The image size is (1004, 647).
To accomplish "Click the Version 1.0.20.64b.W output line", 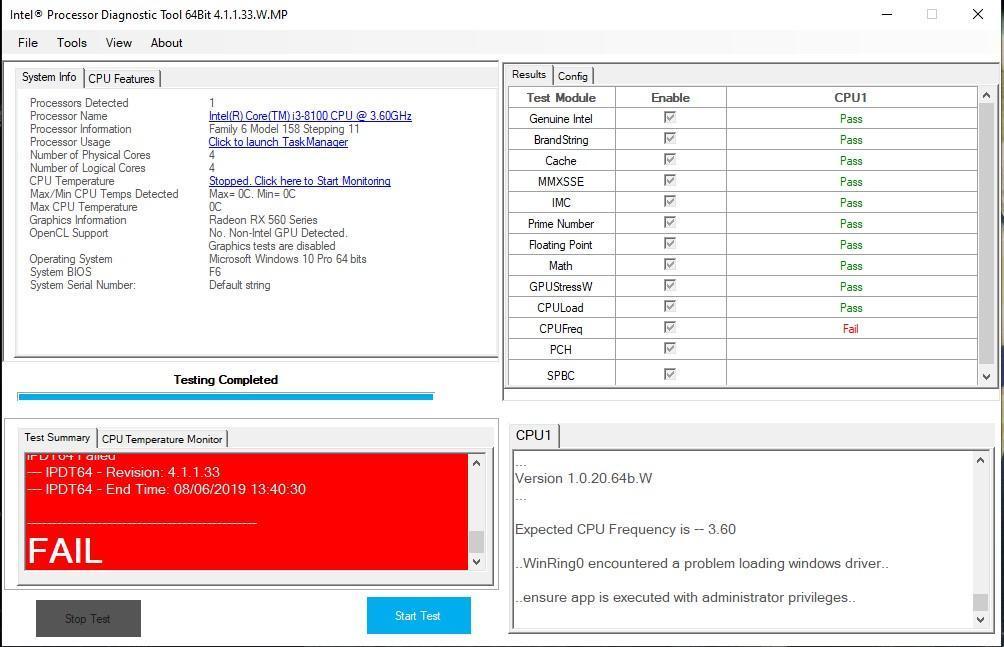I will point(584,478).
